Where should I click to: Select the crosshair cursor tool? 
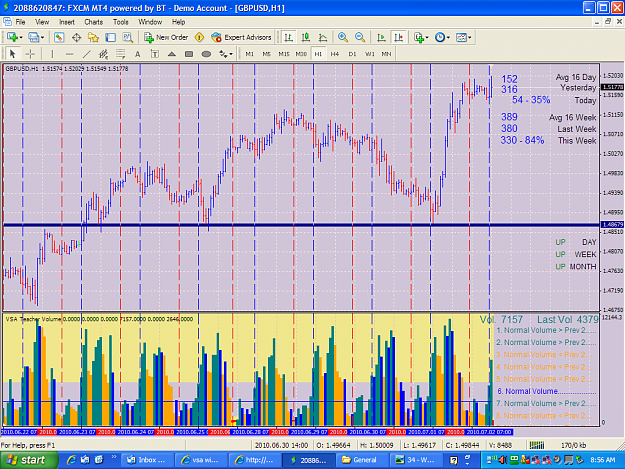pos(30,54)
